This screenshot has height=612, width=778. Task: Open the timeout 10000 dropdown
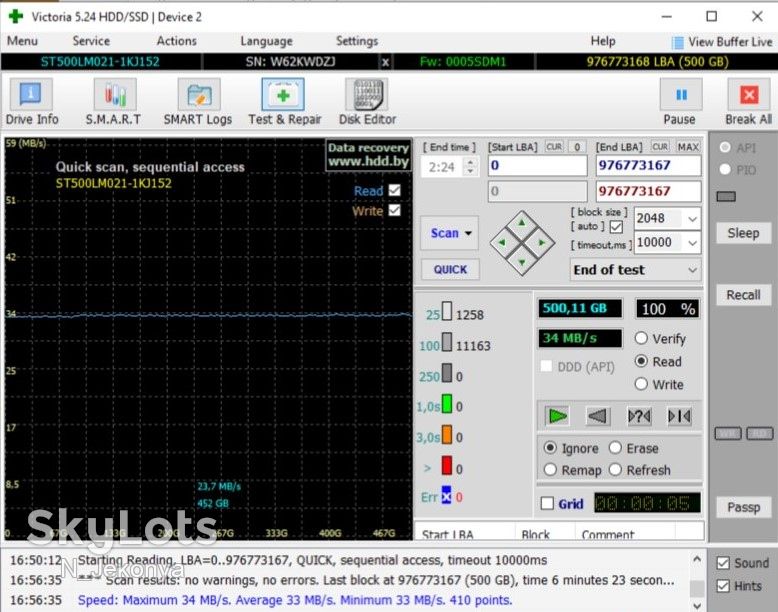(x=692, y=243)
